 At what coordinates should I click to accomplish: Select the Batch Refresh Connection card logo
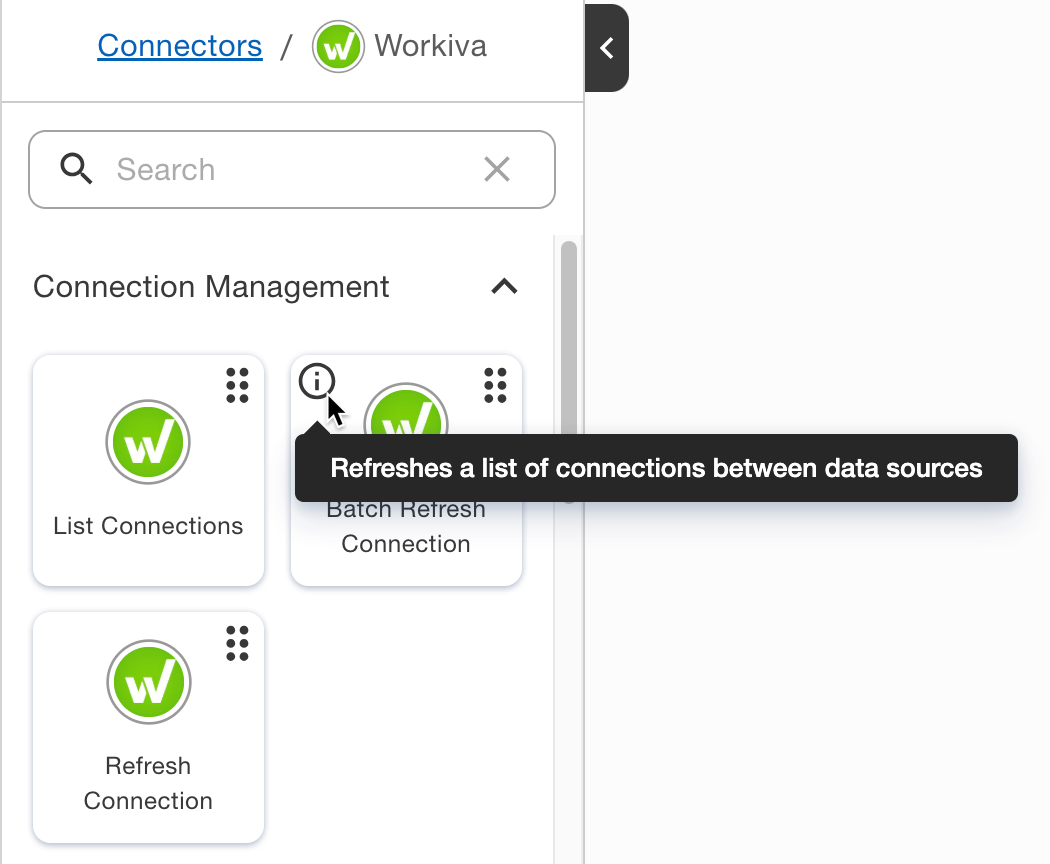click(x=406, y=409)
